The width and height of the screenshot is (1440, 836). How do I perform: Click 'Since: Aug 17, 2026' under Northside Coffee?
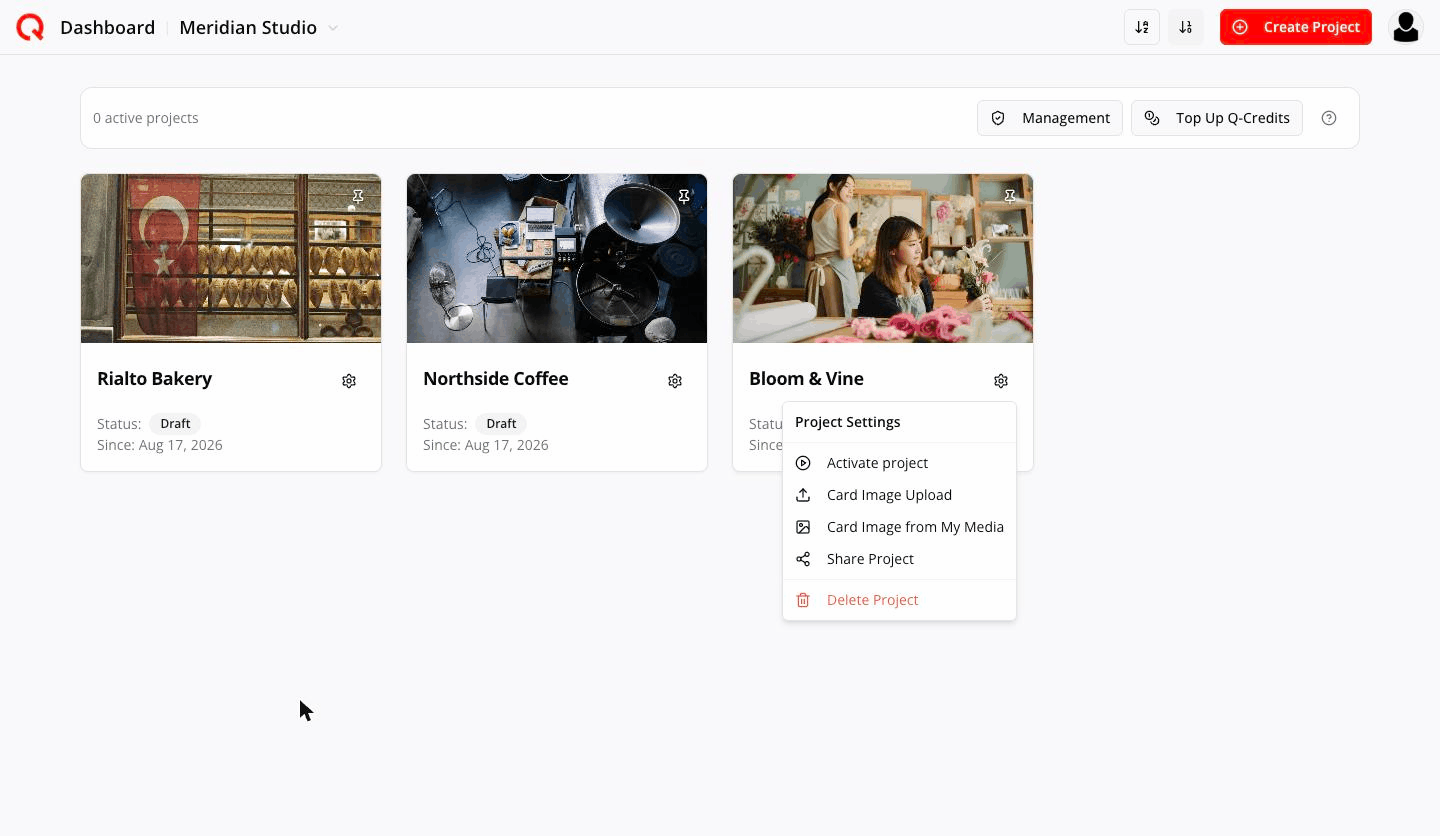coord(486,445)
